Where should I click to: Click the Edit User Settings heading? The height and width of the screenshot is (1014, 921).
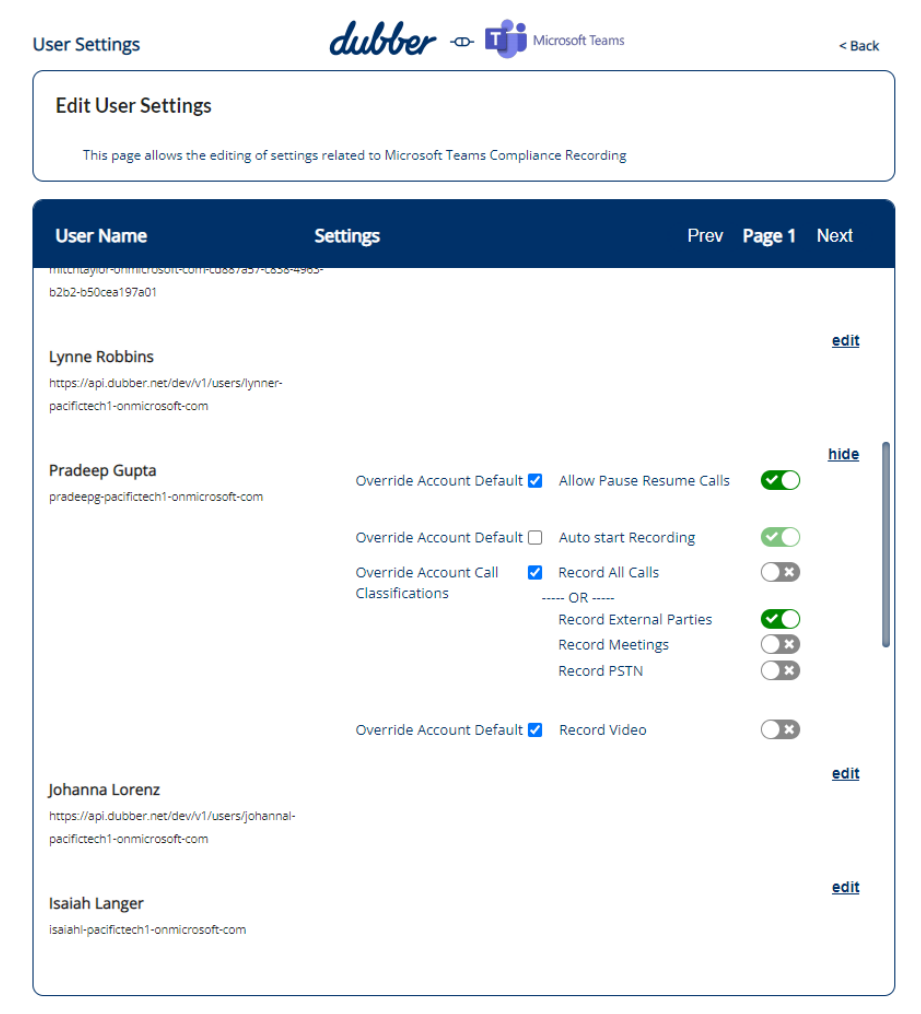(x=133, y=105)
